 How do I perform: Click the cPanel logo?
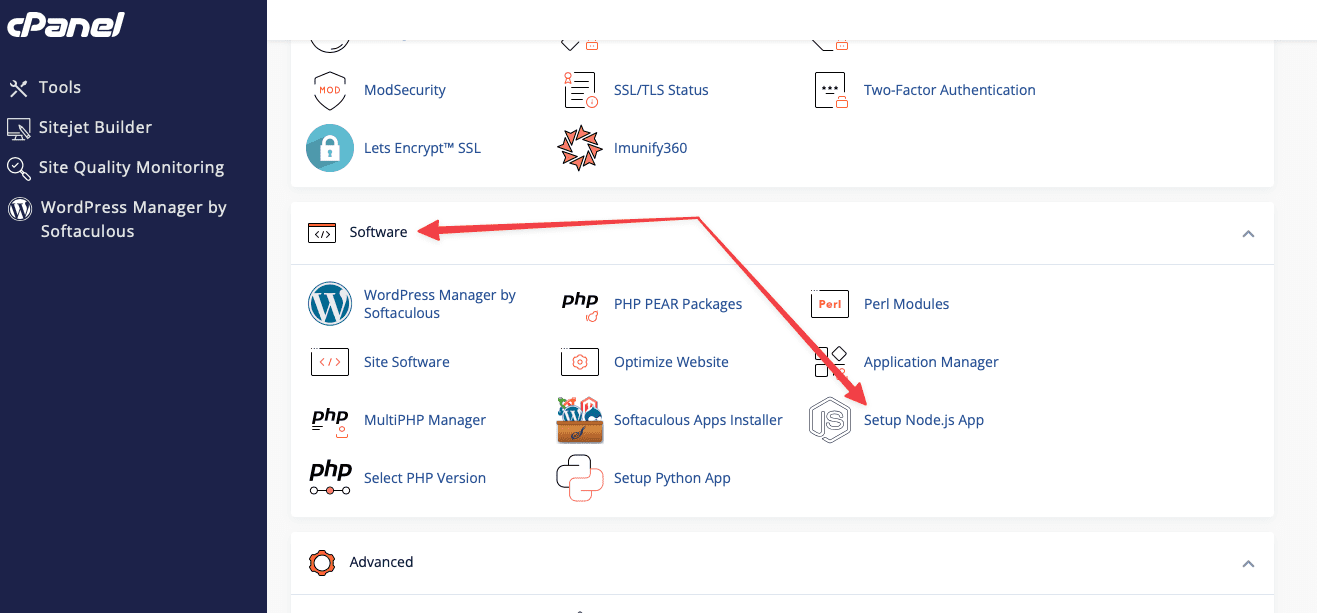[x=65, y=24]
